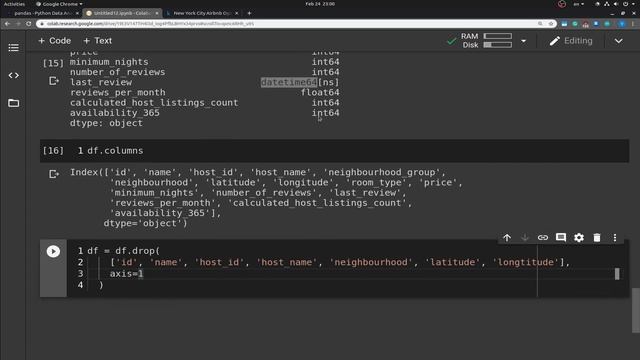Screen dimensions: 640x360
Task: Open the RAM and Disk resource indicator
Action: coord(487,41)
